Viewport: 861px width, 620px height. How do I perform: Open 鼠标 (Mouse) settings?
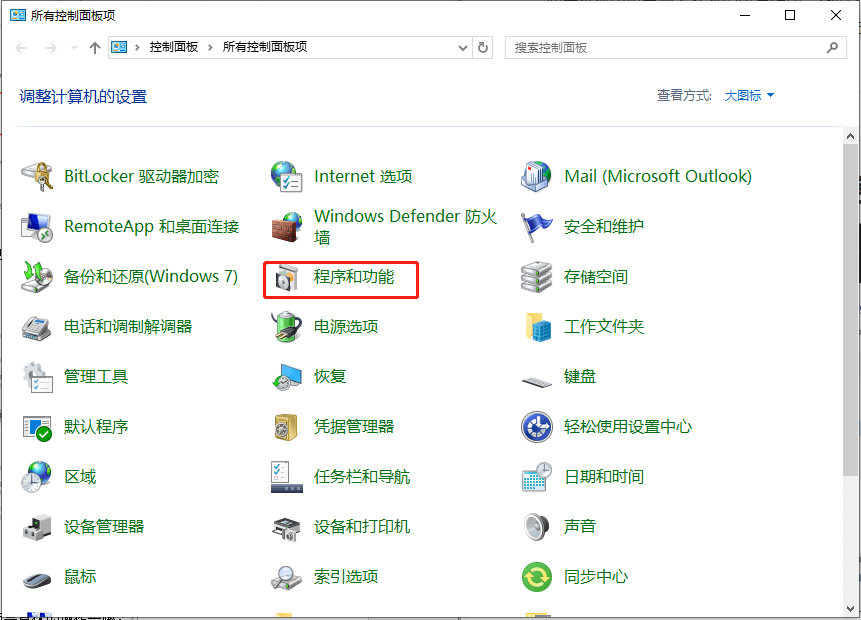(80, 577)
